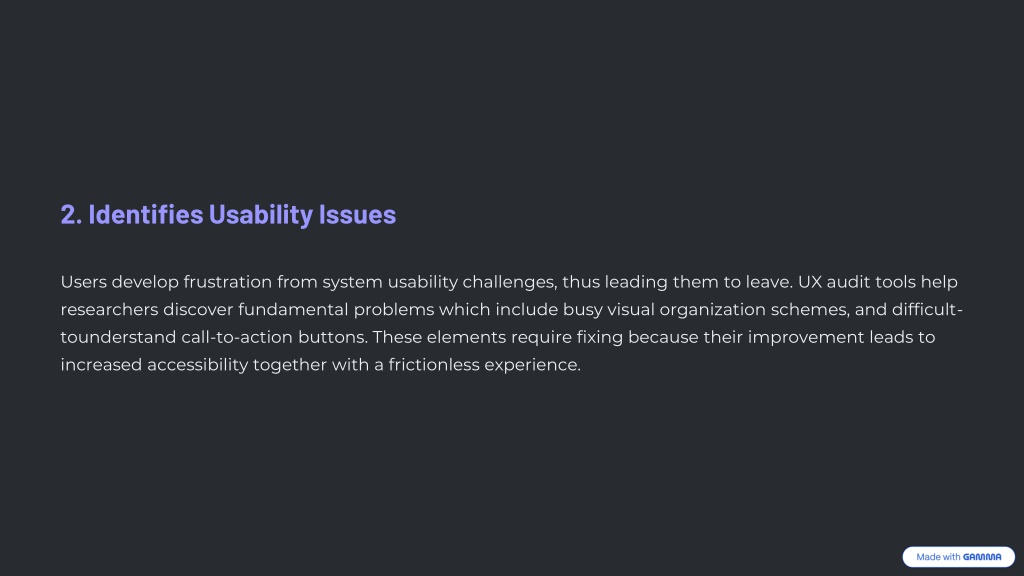1024x576 pixels.
Task: Select the heading Identifies Usability Issues
Action: click(x=228, y=214)
